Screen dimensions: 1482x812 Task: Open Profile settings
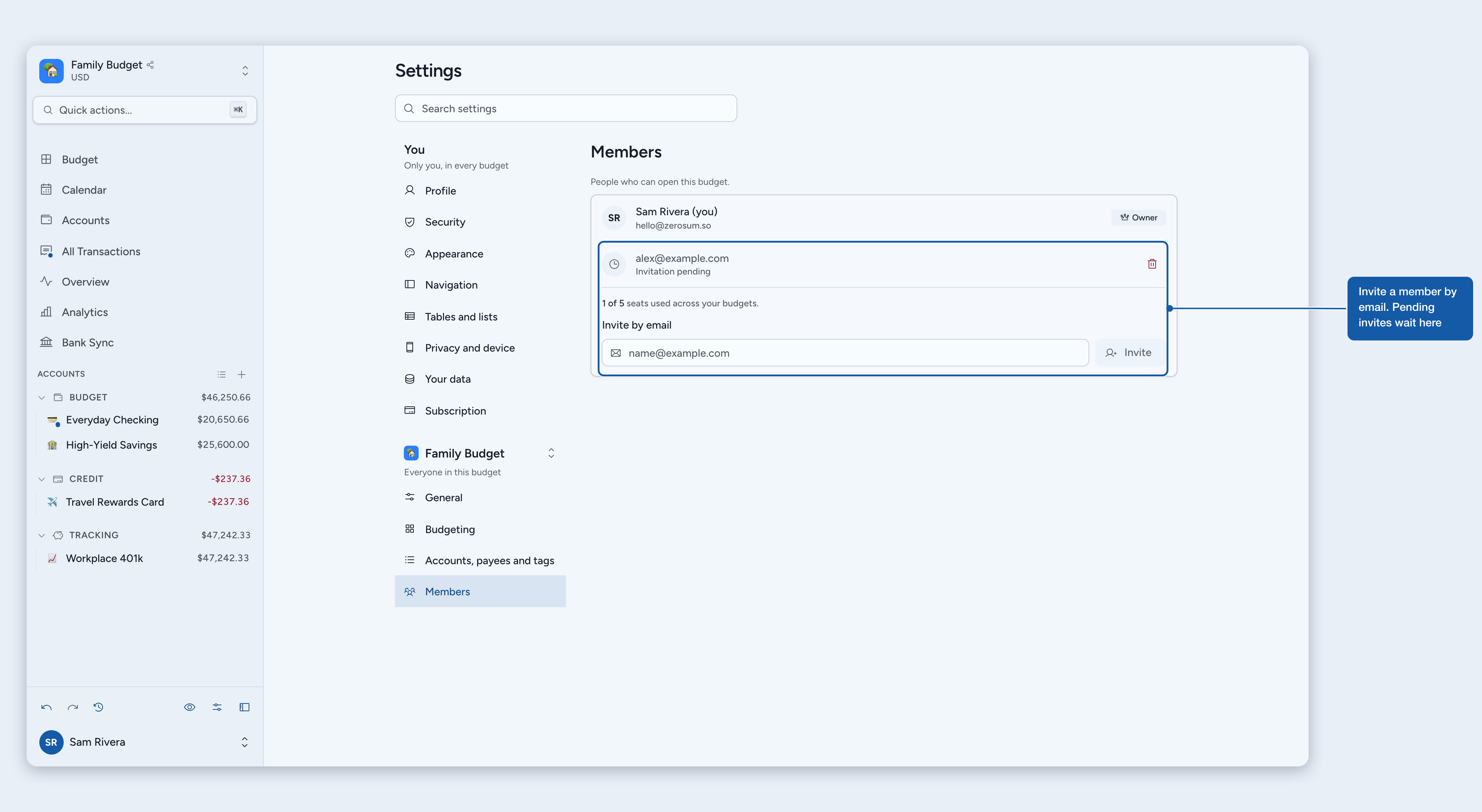tap(481, 191)
